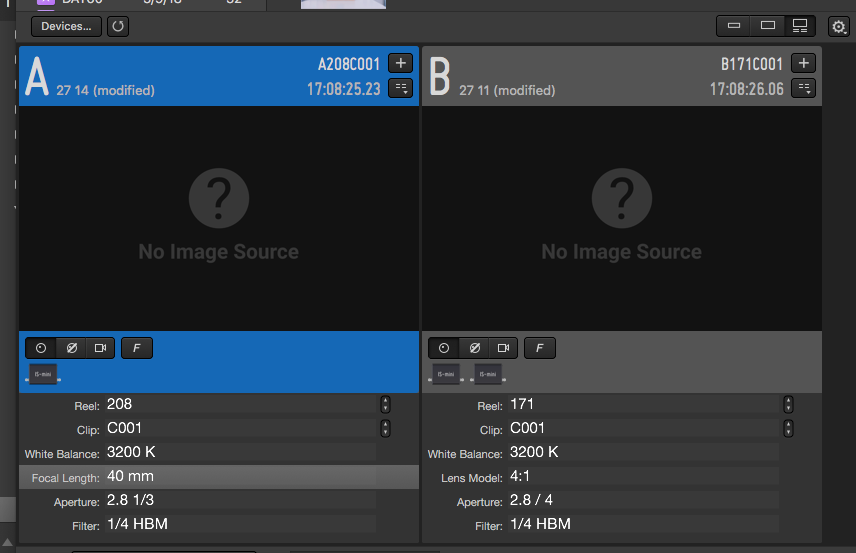This screenshot has height=553, width=856.
Task: Click timecode 17:08:25.23 in slot A
Action: 343,89
